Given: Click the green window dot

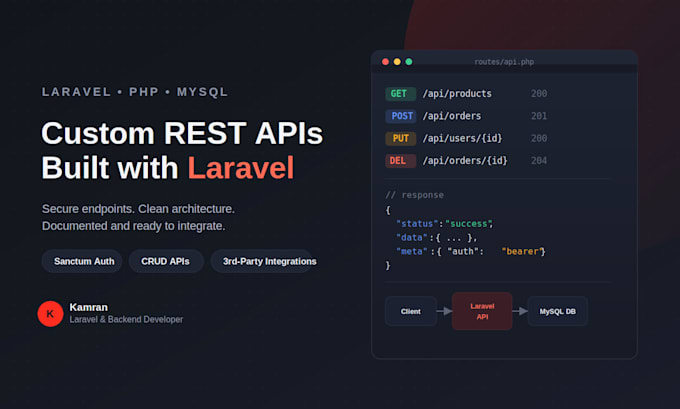Looking at the screenshot, I should tap(409, 62).
